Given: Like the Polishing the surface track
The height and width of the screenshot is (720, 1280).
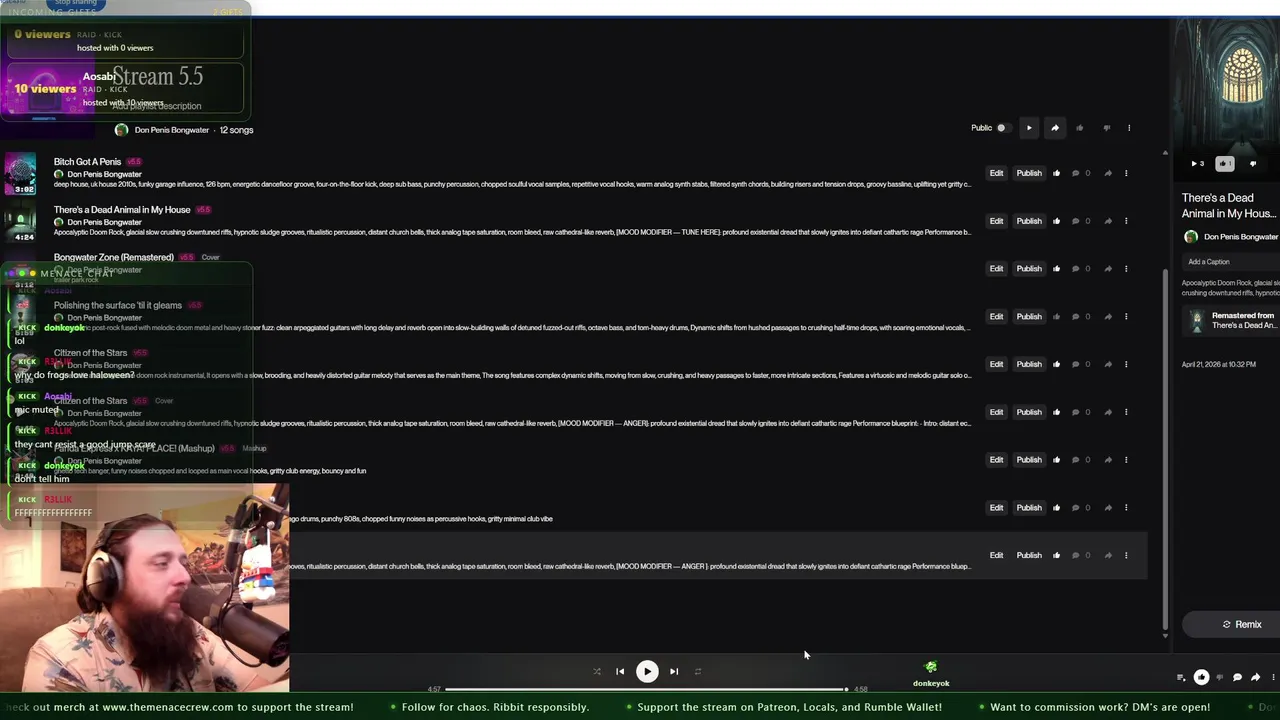Looking at the screenshot, I should [1056, 317].
